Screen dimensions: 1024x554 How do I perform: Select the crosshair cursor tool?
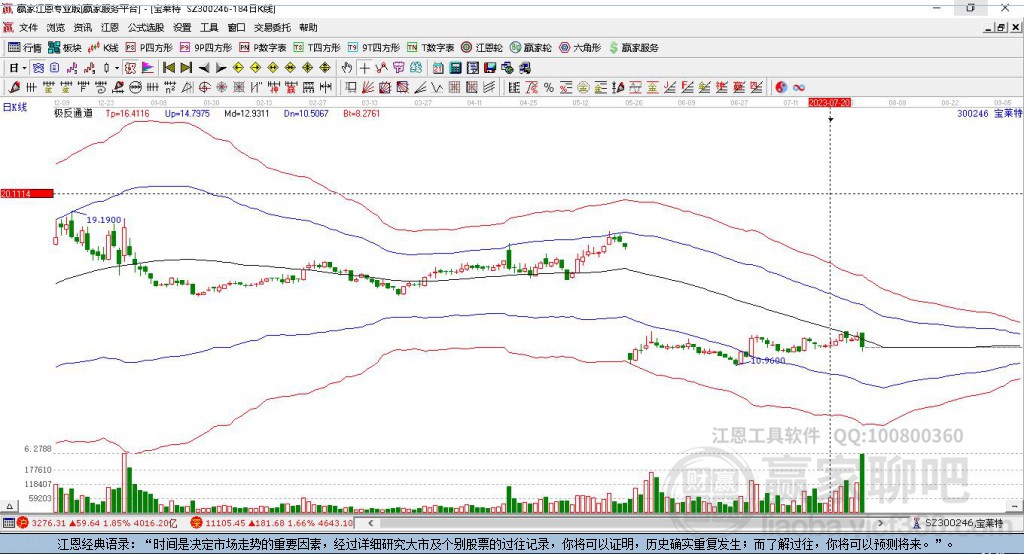(x=364, y=67)
